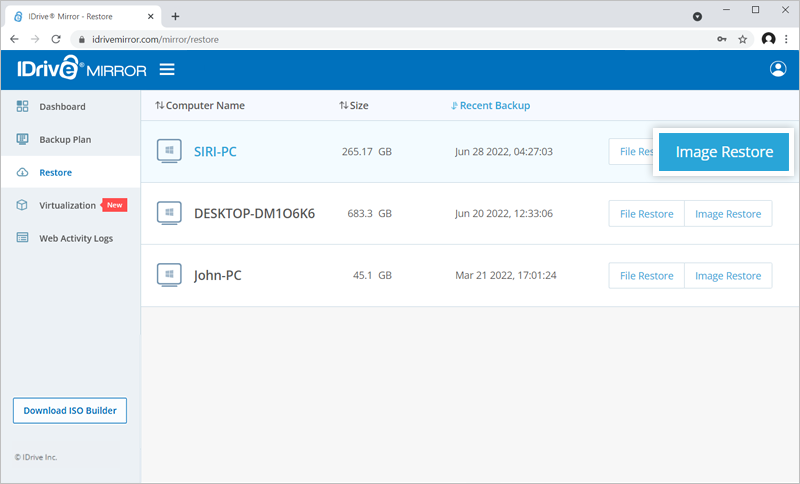This screenshot has height=484, width=800.
Task: Click Image Restore for John-PC
Action: point(728,276)
